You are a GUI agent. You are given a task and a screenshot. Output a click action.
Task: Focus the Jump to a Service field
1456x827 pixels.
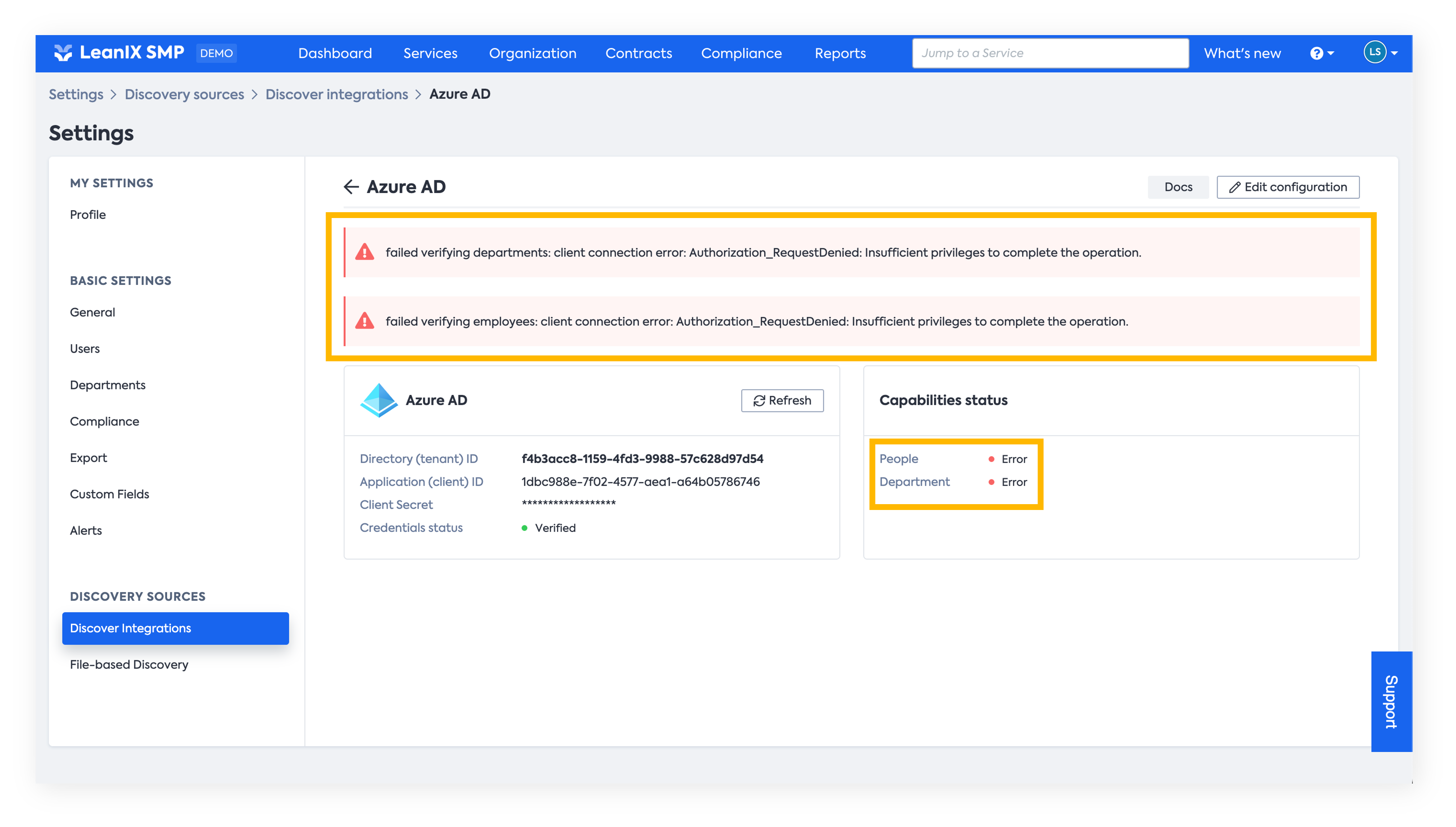pos(1050,53)
